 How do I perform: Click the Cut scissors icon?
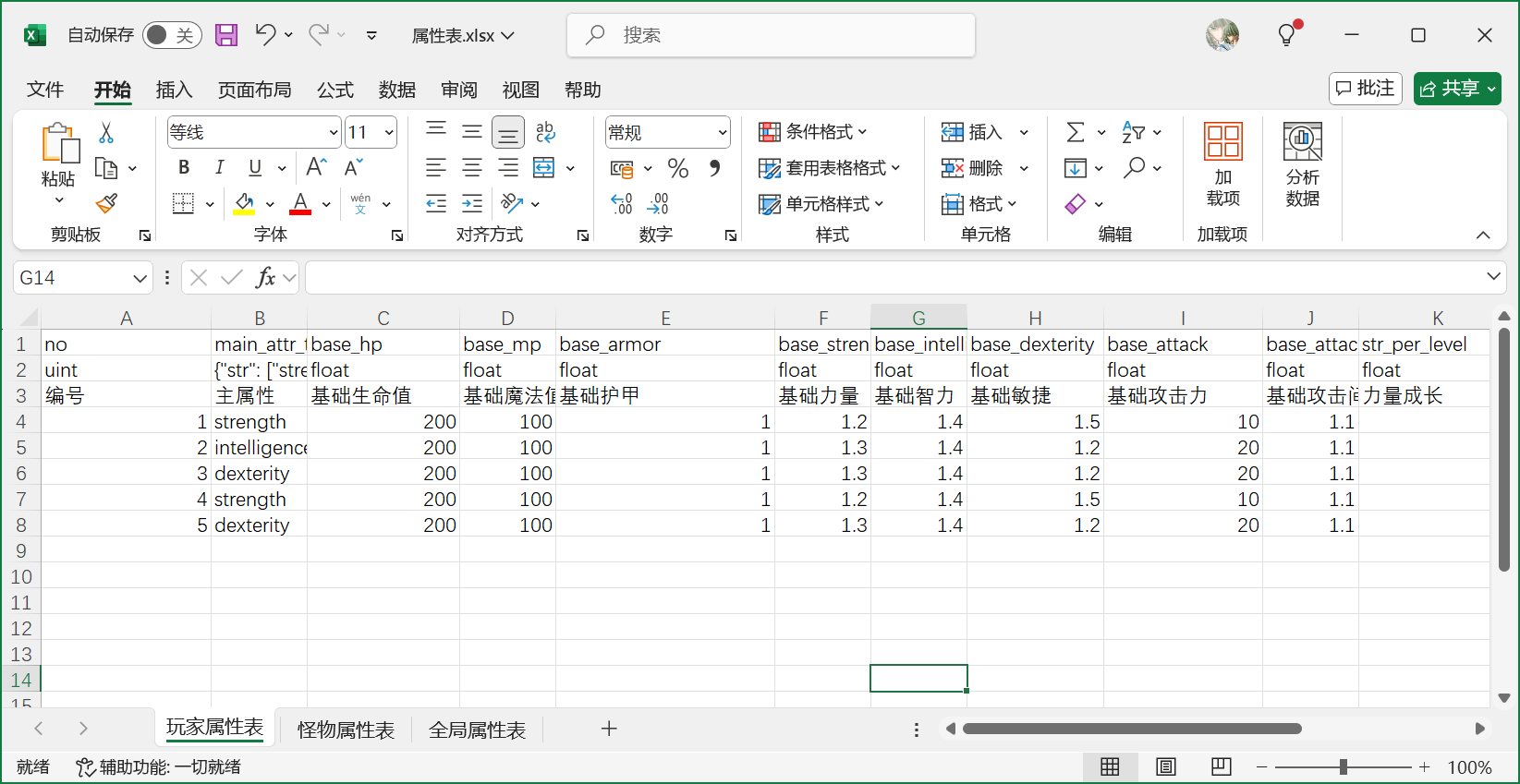click(106, 133)
